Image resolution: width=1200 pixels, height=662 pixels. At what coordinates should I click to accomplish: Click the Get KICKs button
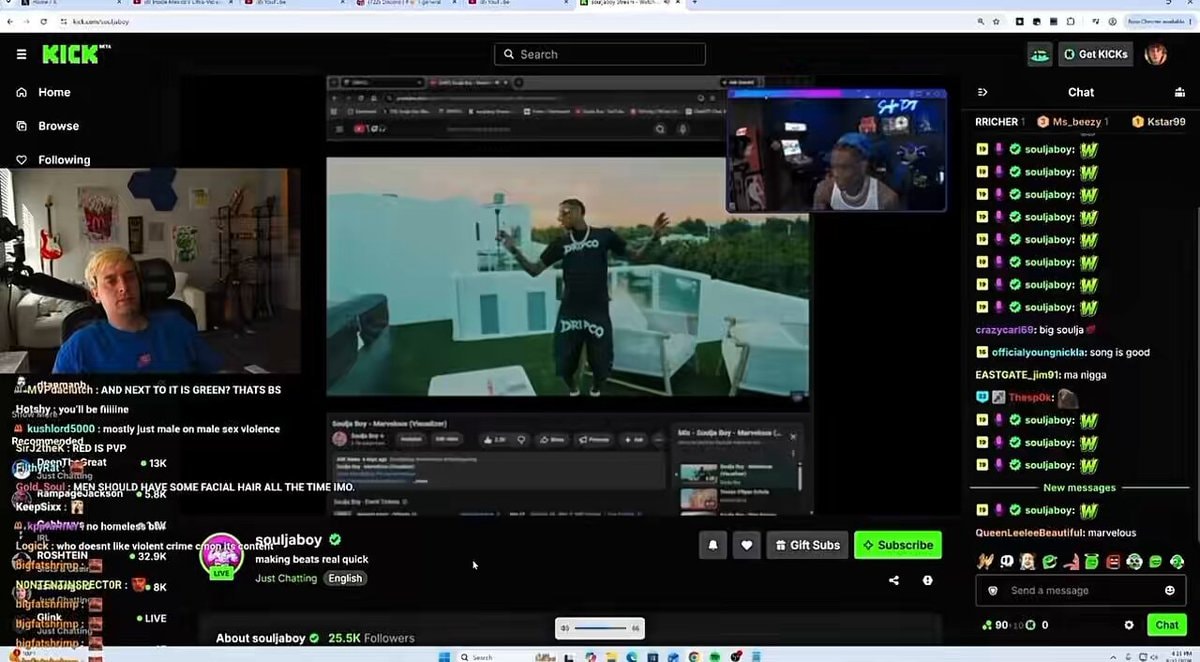point(1095,54)
